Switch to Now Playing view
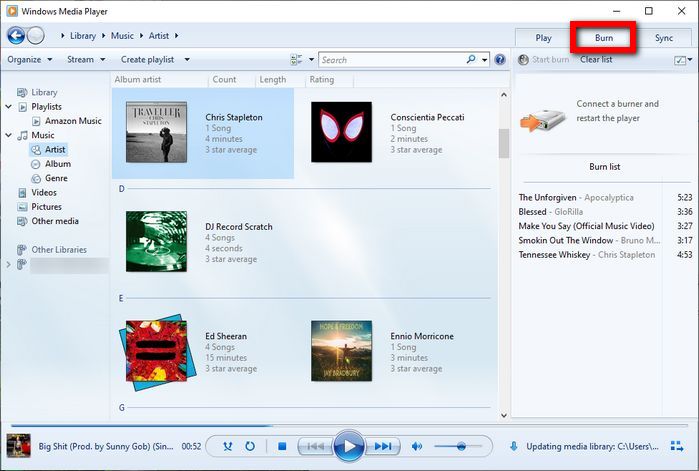 pyautogui.click(x=677, y=446)
